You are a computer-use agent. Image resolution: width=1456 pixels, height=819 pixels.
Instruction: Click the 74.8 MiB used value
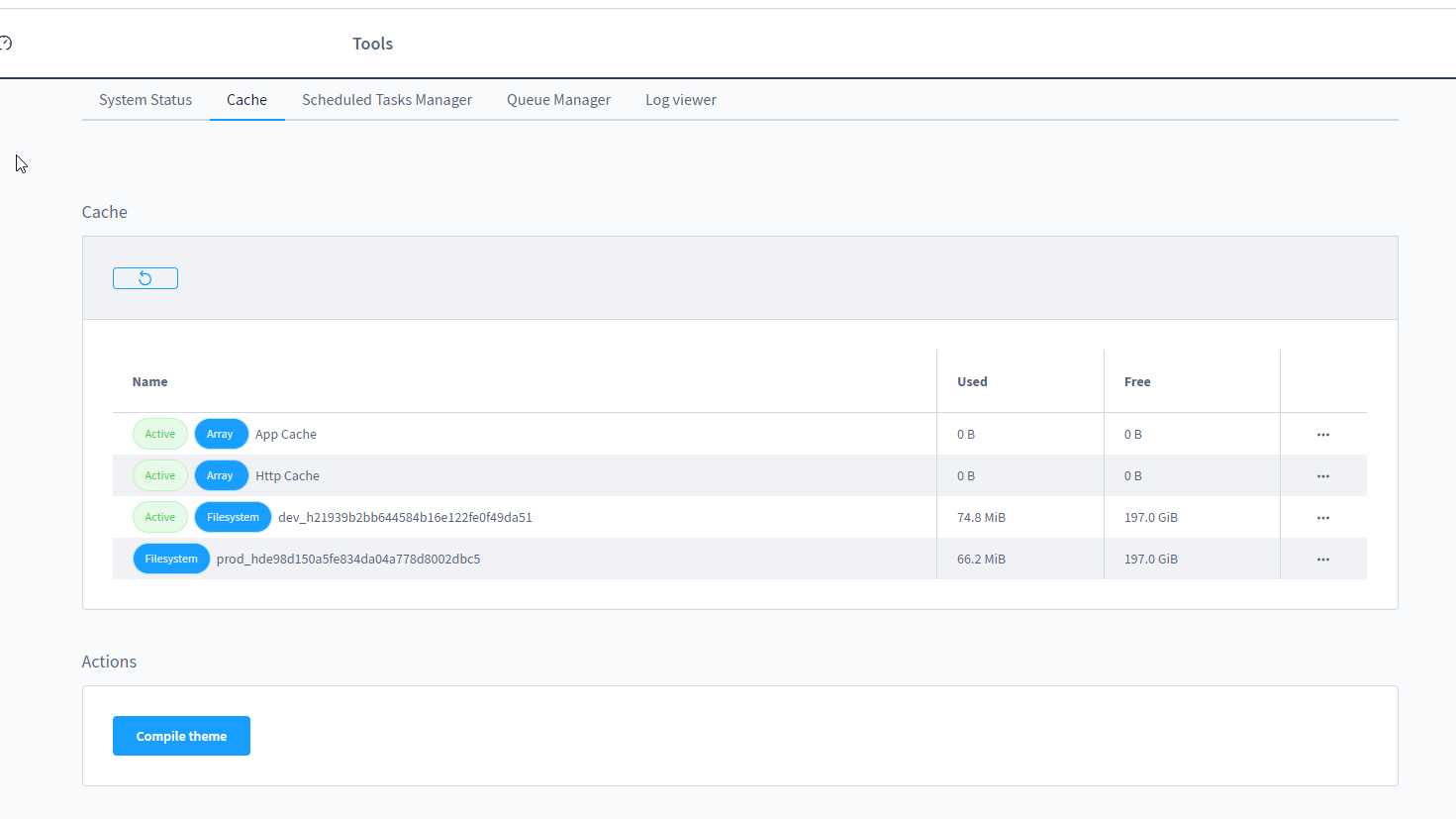981,517
